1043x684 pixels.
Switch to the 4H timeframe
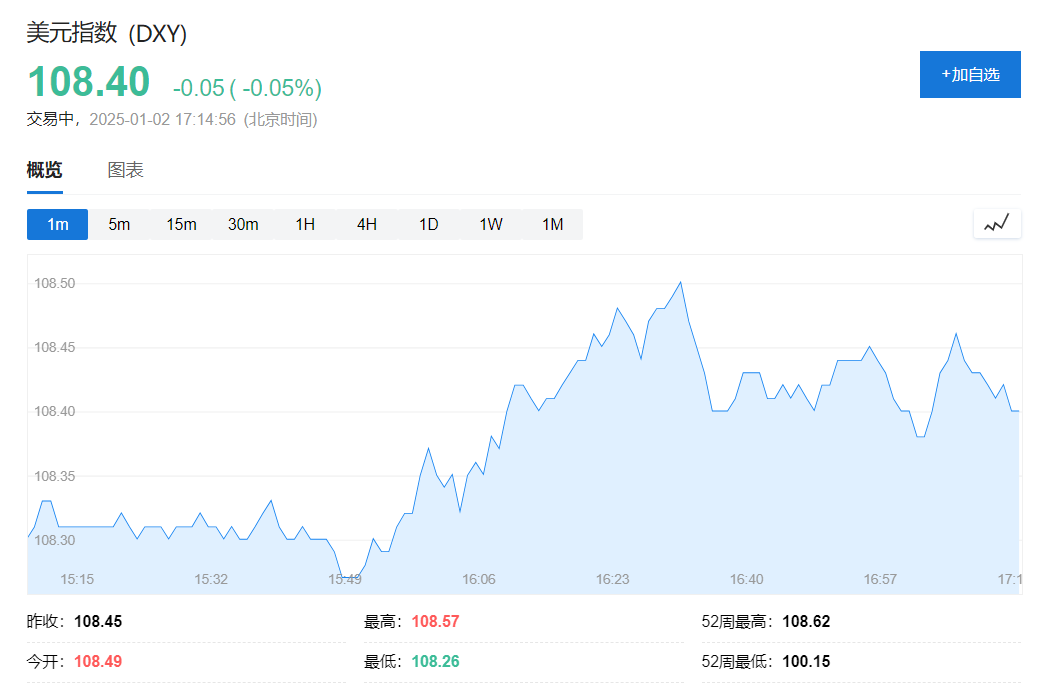tap(366, 224)
